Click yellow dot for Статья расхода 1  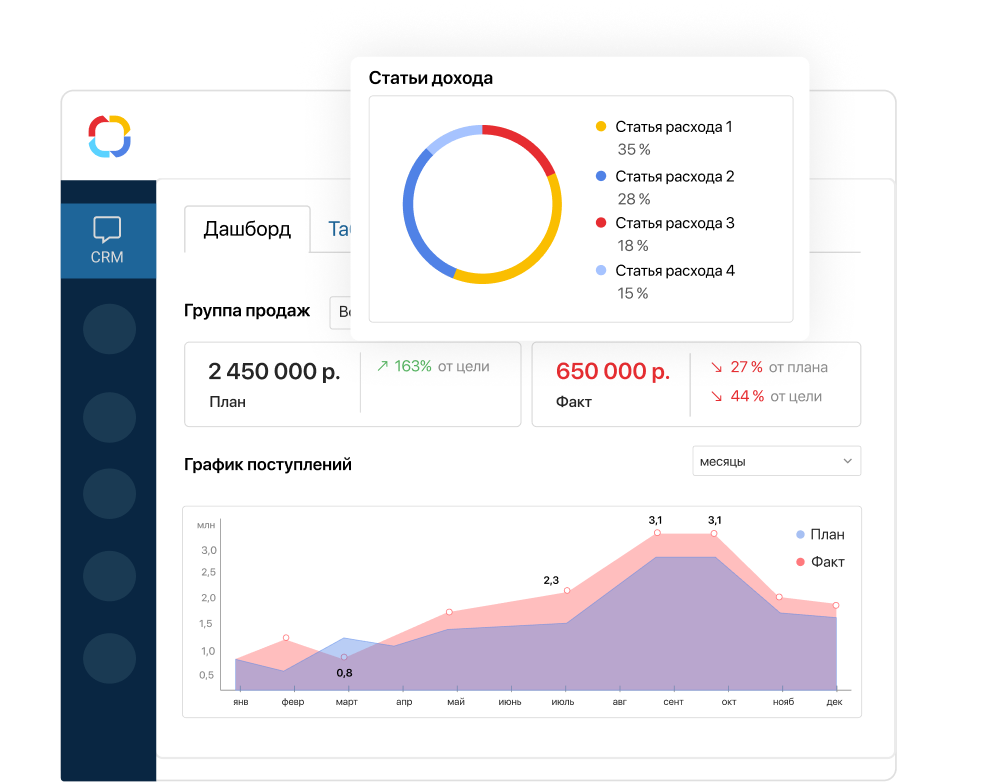click(x=601, y=127)
